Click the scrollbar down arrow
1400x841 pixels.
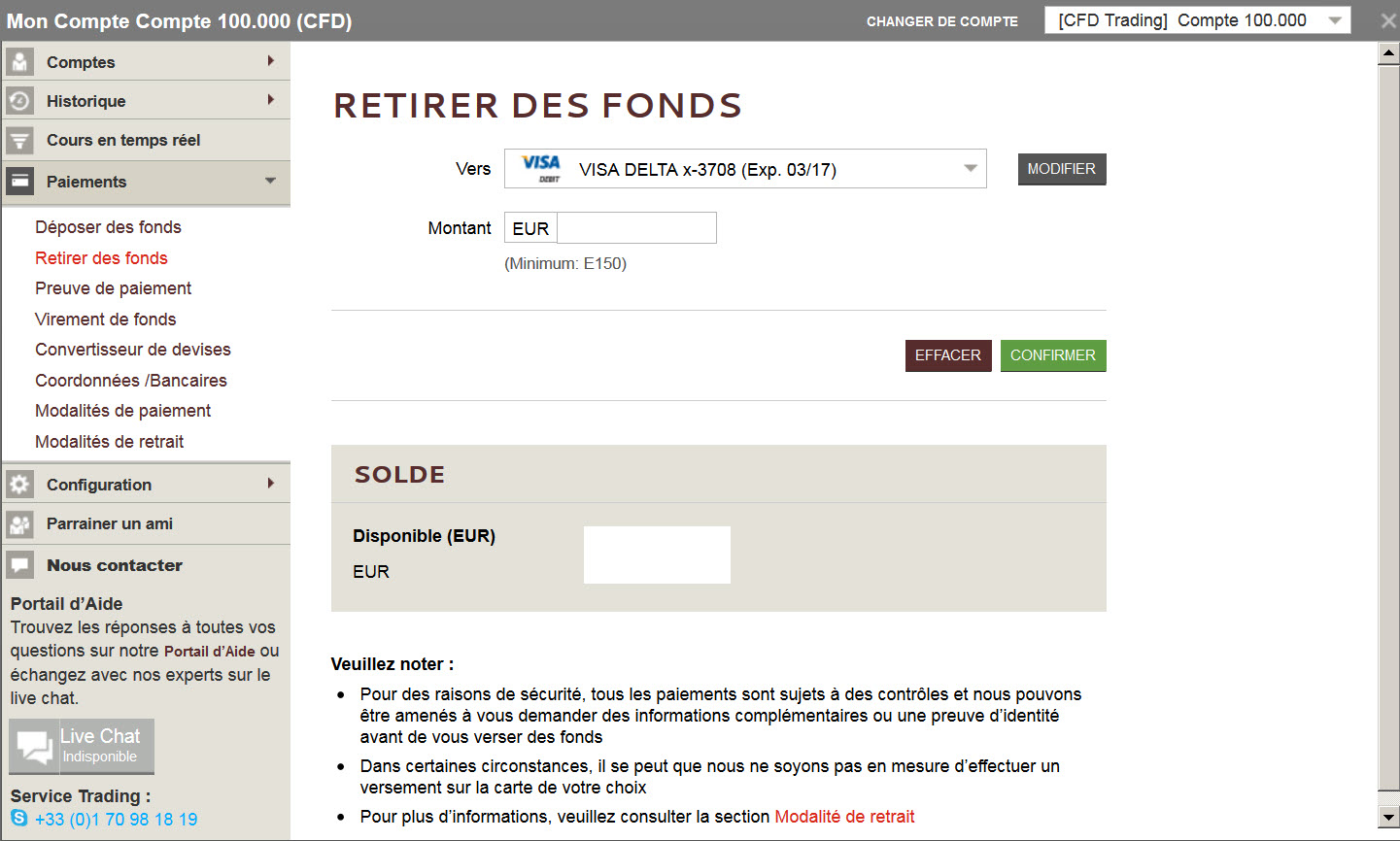click(x=1388, y=818)
